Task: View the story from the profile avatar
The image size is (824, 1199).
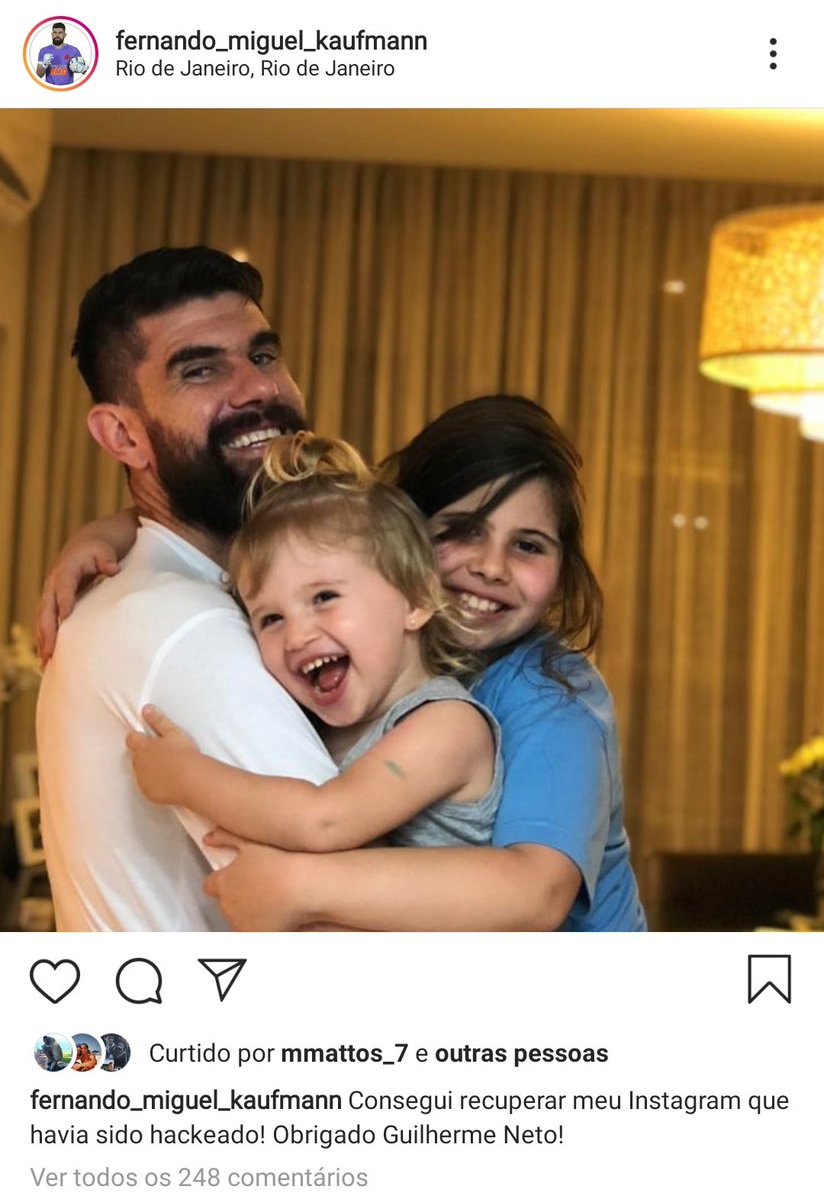Action: point(60,54)
